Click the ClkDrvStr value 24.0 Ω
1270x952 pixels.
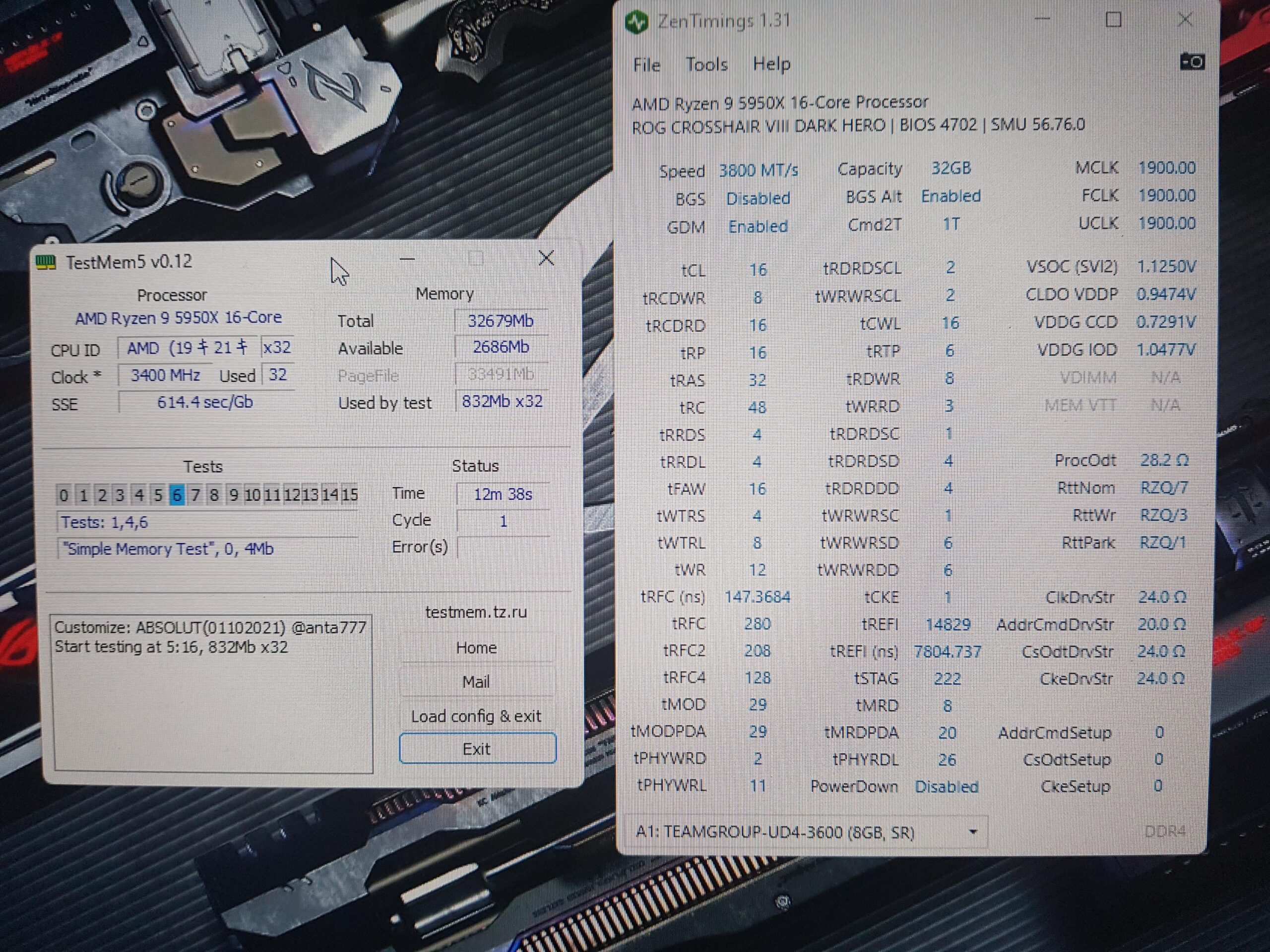(x=1162, y=597)
